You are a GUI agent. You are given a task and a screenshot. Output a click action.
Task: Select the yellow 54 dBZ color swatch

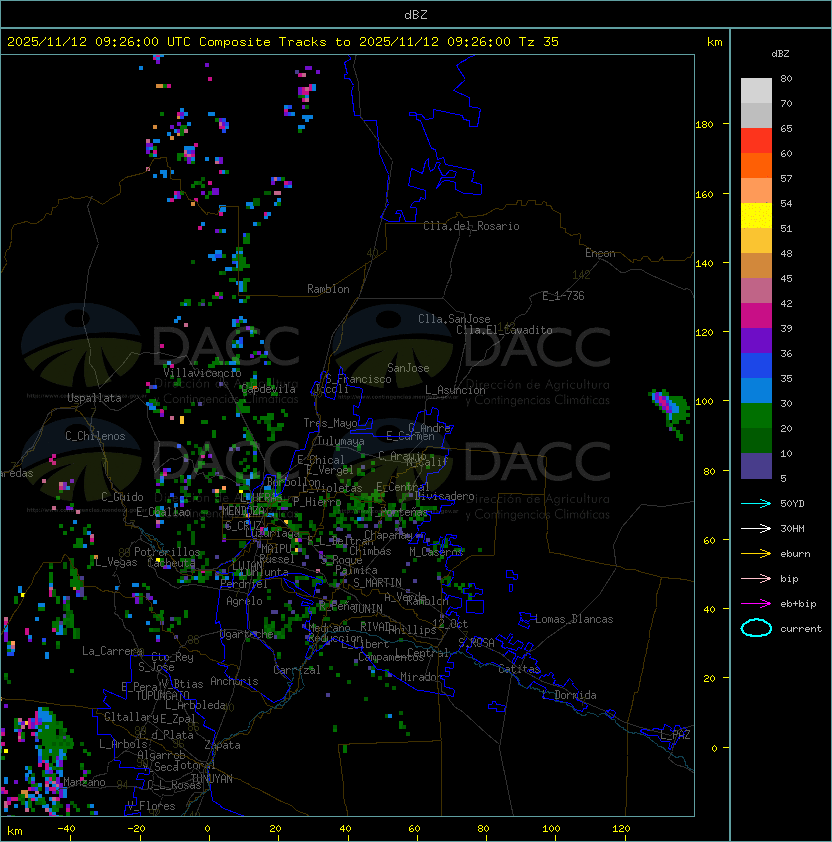pyautogui.click(x=756, y=215)
